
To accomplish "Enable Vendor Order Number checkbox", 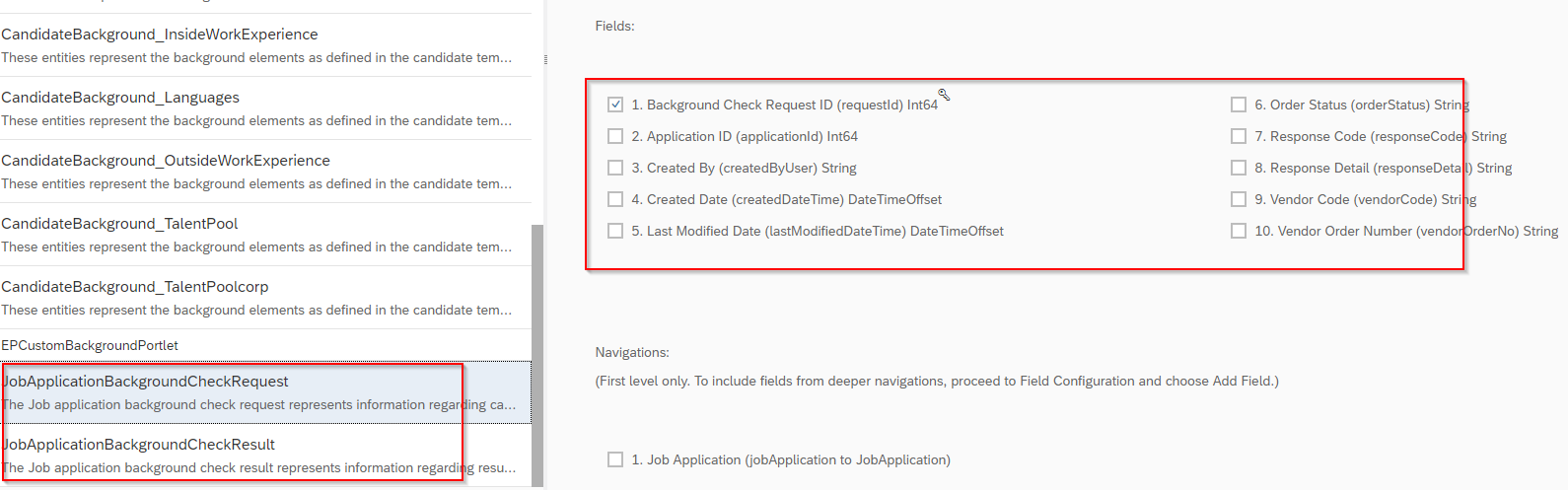I will click(1239, 231).
